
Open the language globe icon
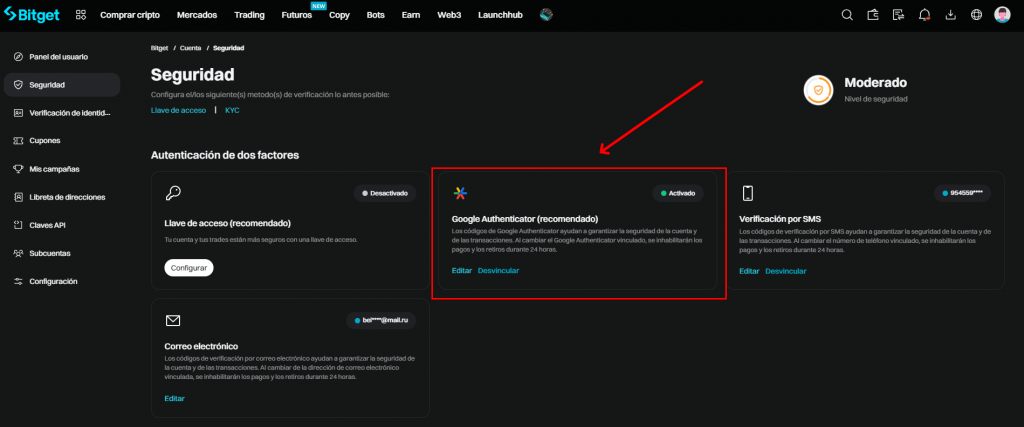[976, 15]
